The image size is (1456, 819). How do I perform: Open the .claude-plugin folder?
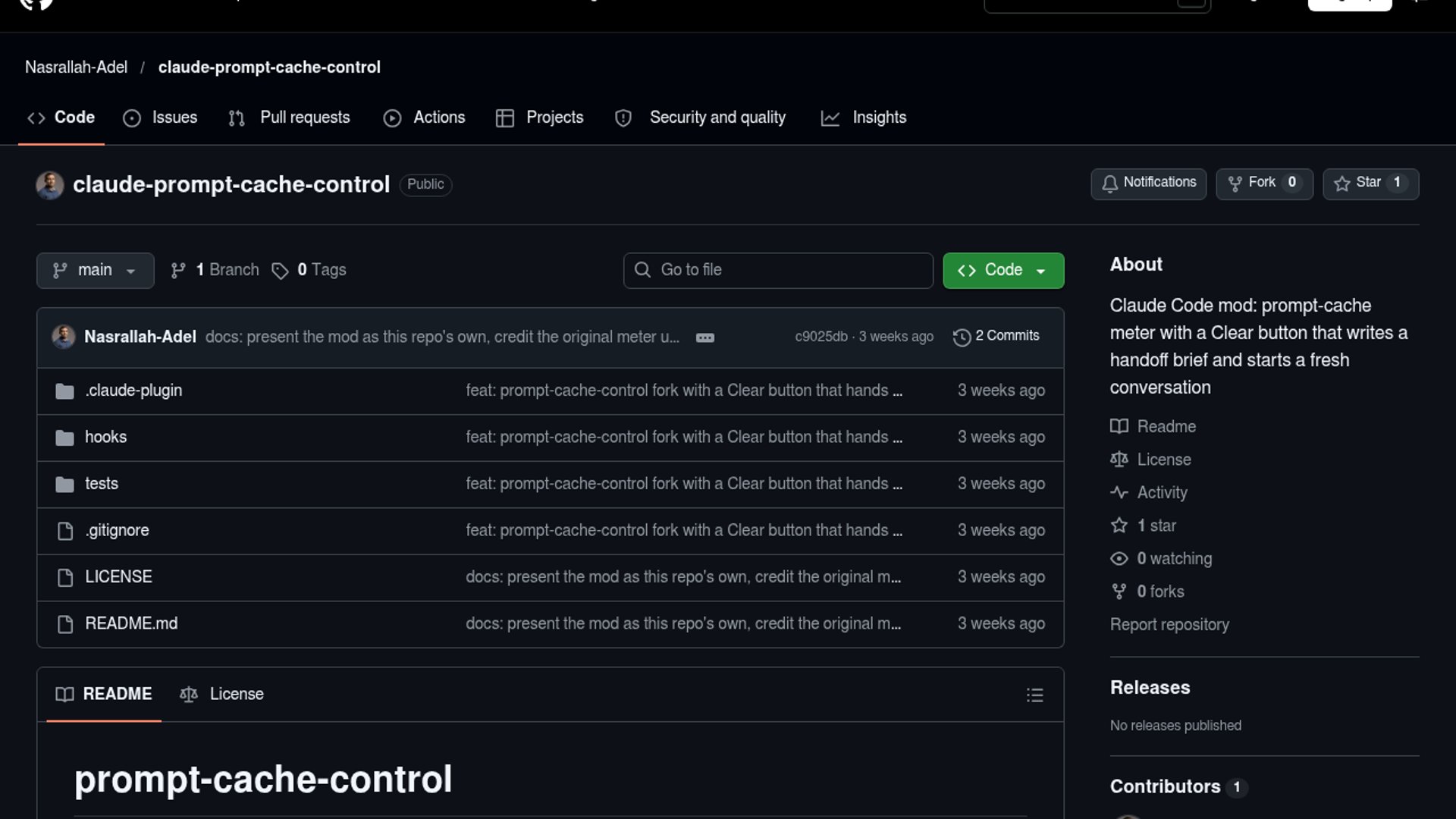click(133, 391)
